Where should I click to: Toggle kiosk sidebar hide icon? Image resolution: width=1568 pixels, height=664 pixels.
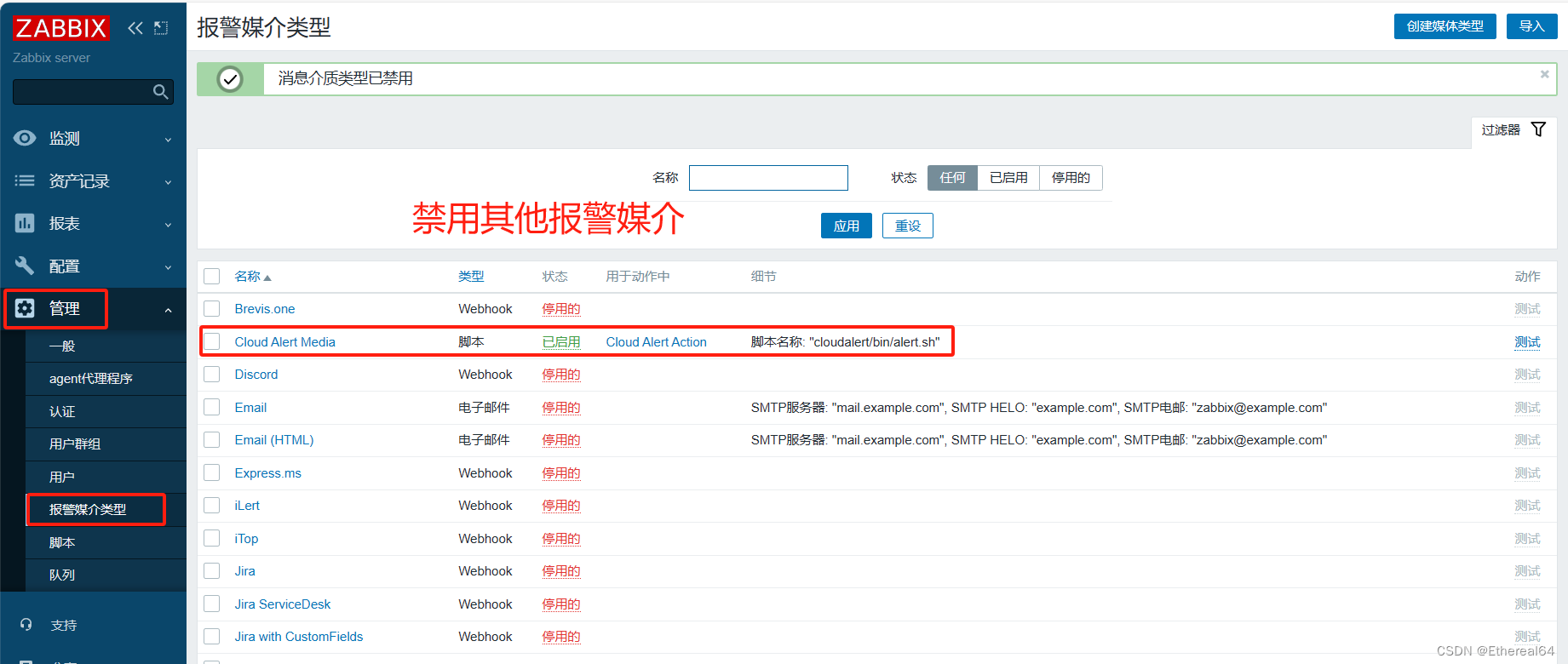tap(161, 28)
